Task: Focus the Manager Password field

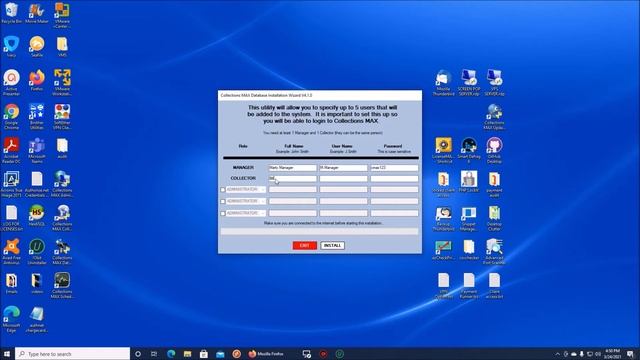Action: [394, 168]
